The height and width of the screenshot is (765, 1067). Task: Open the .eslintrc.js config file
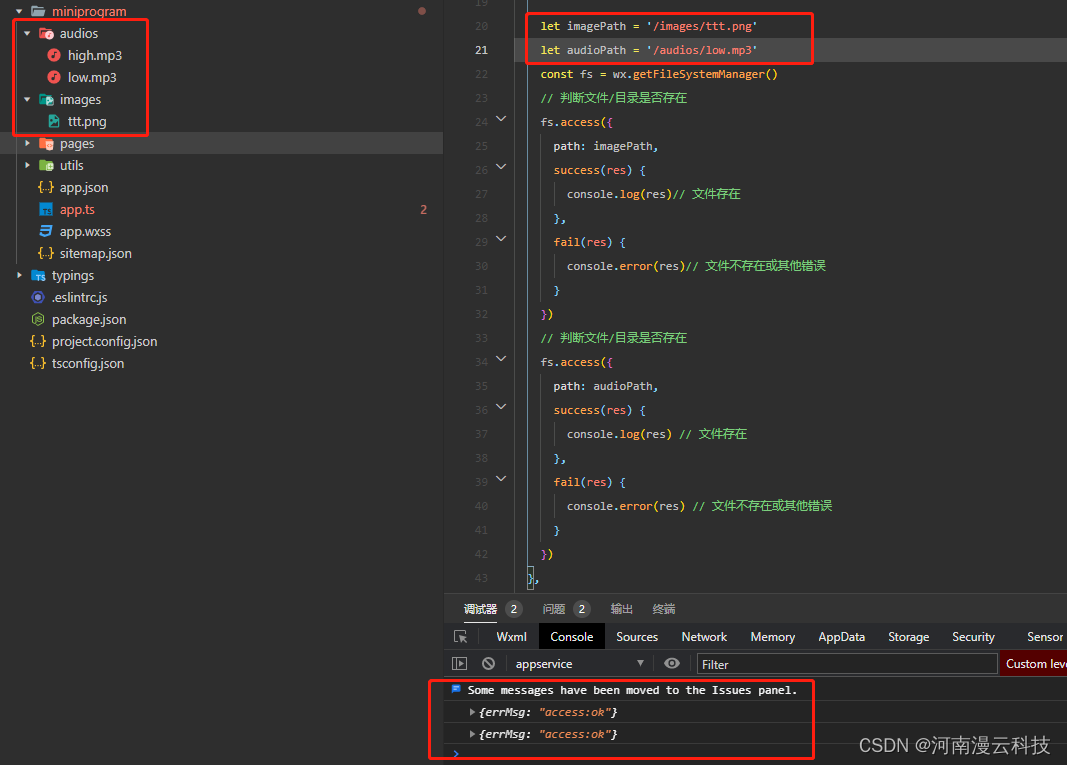79,298
